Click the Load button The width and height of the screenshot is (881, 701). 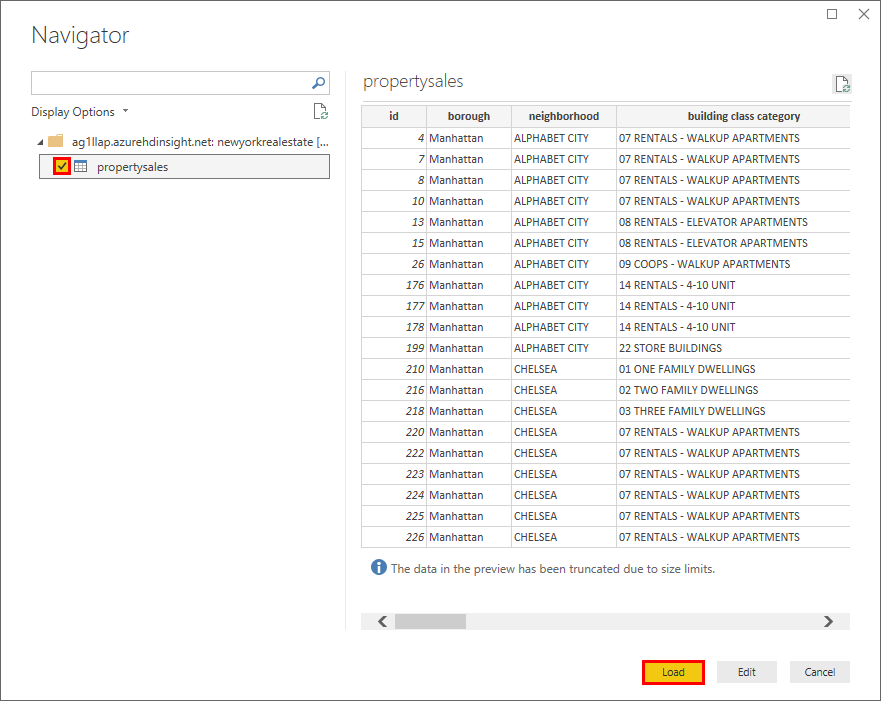coord(672,672)
